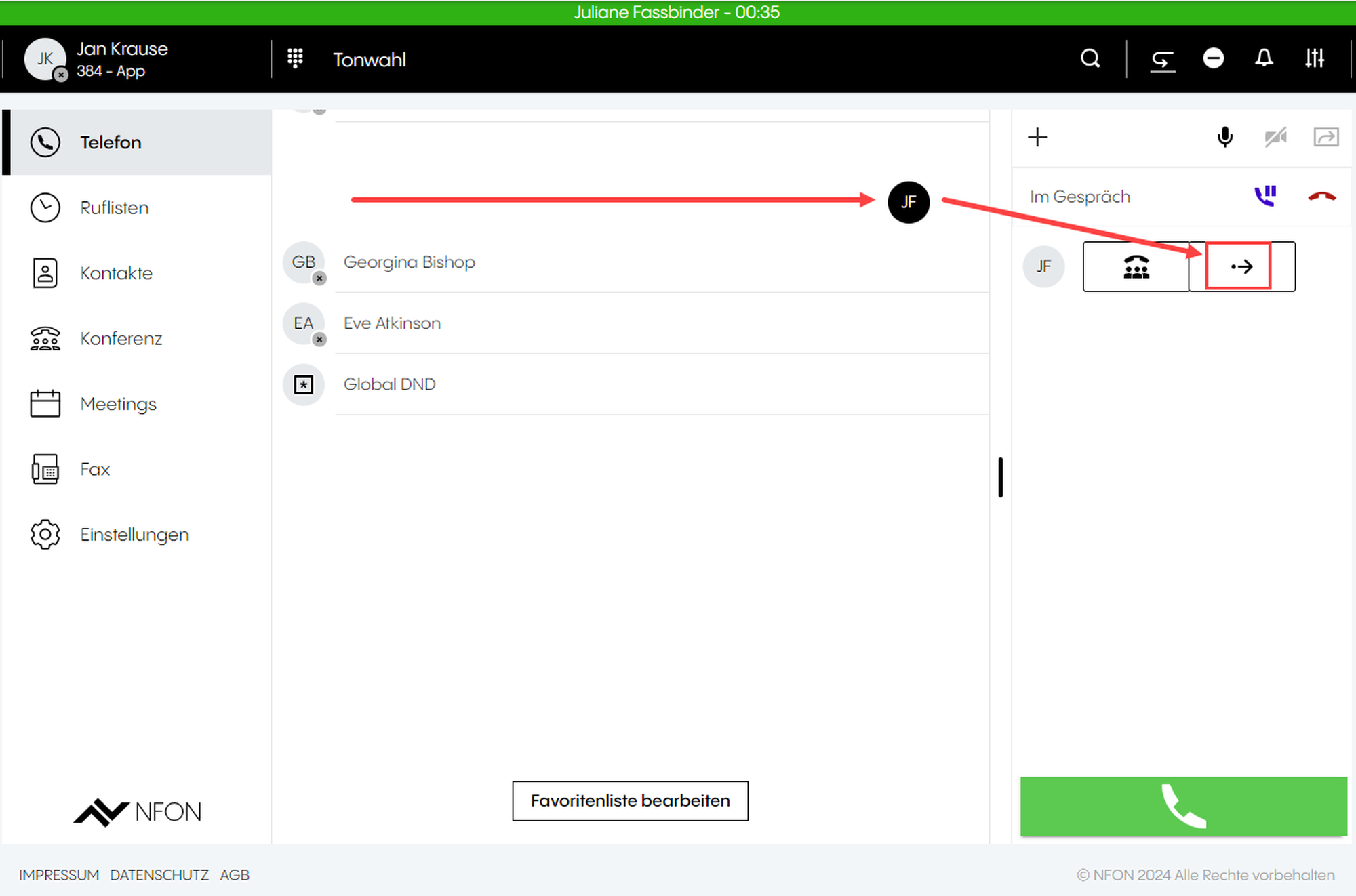Open notifications bell icon

pos(1264,59)
